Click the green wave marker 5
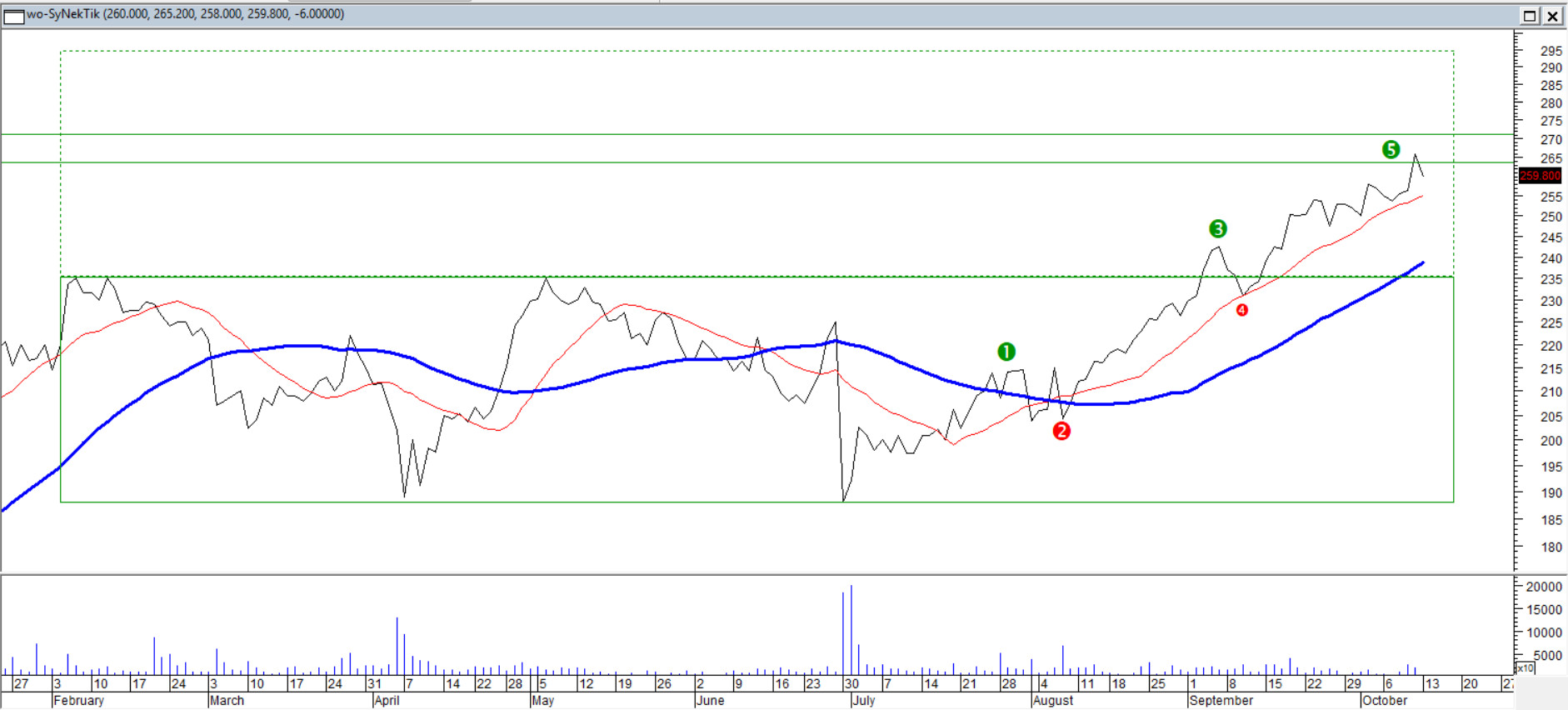This screenshot has width=1568, height=710. 1391,149
